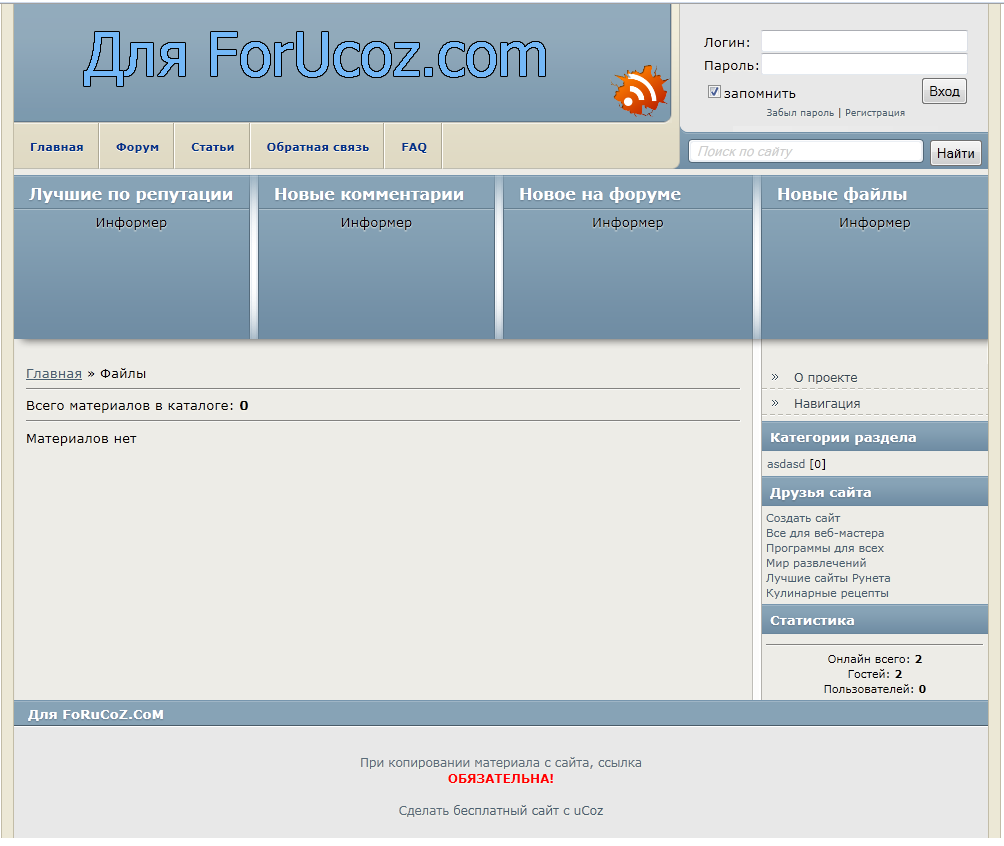Open the Форум menu item
This screenshot has height=846, width=1004.
pyautogui.click(x=137, y=147)
